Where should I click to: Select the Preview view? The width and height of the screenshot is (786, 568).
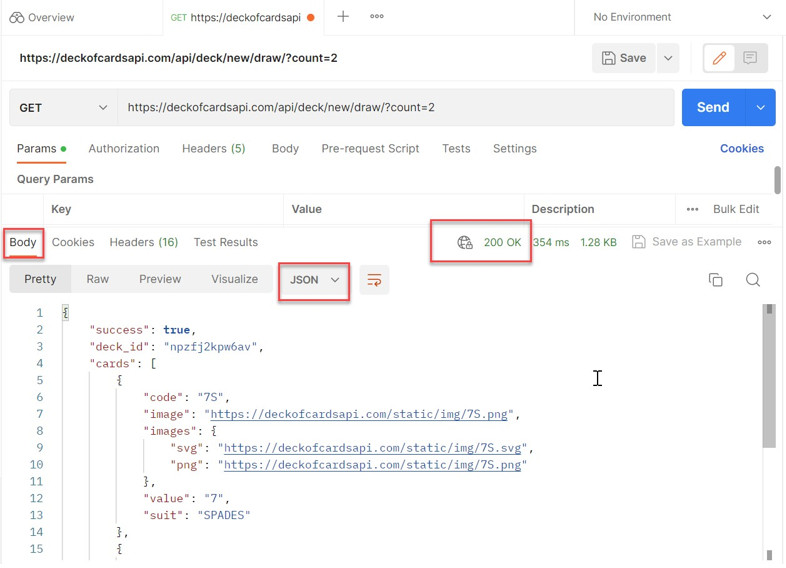[160, 280]
